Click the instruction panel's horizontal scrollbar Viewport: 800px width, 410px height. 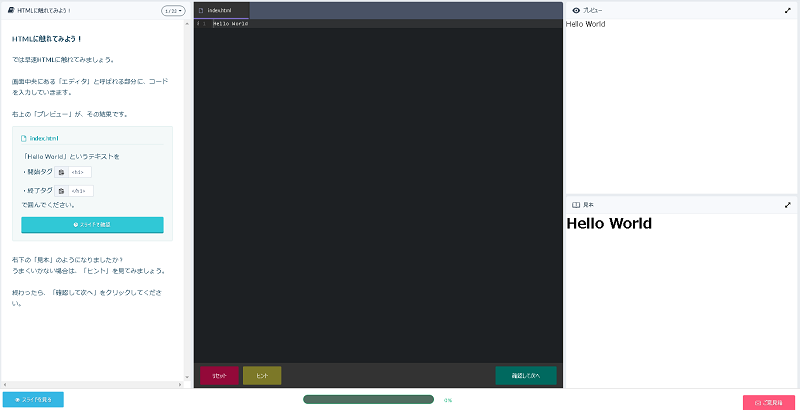(x=92, y=385)
